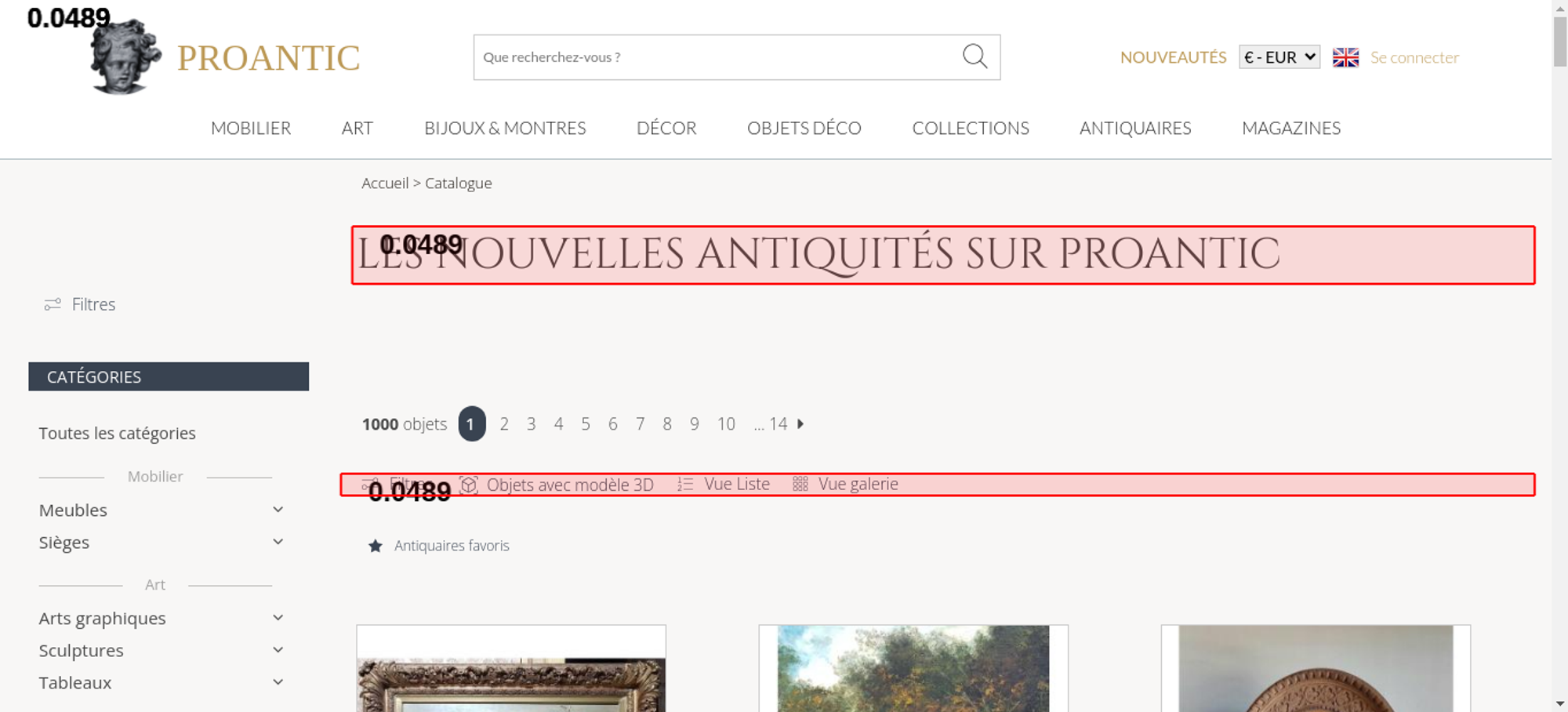Click the Proantic bust logo
This screenshot has width=1568, height=712.
[125, 58]
